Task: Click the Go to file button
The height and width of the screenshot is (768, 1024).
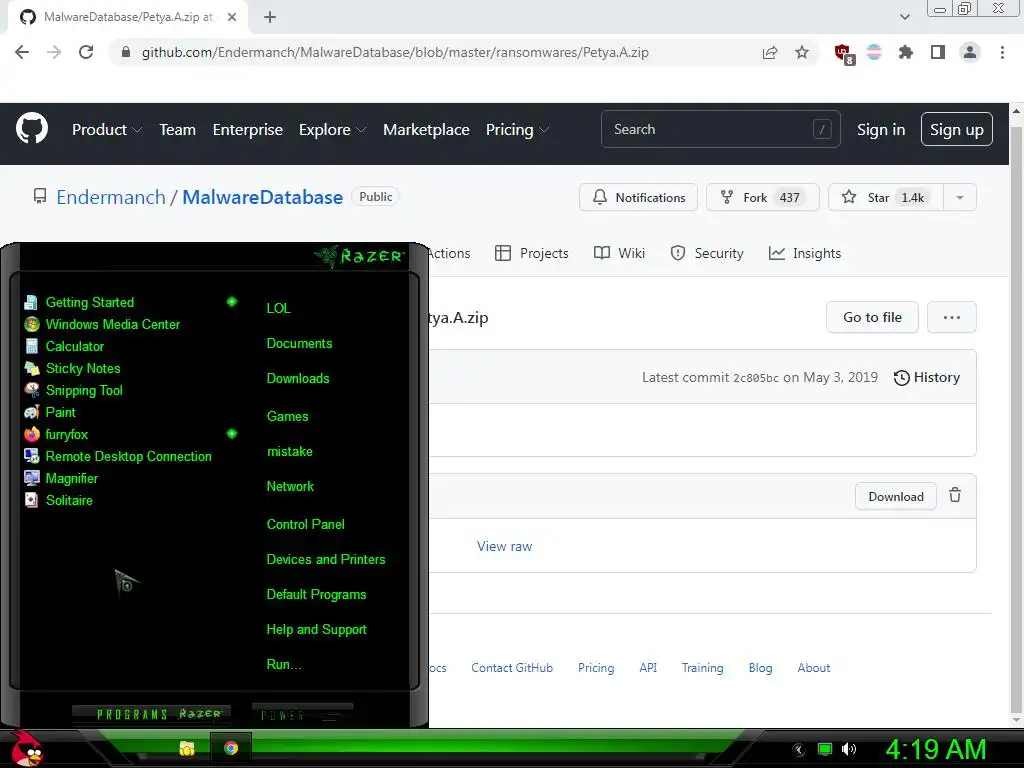Action: click(872, 317)
